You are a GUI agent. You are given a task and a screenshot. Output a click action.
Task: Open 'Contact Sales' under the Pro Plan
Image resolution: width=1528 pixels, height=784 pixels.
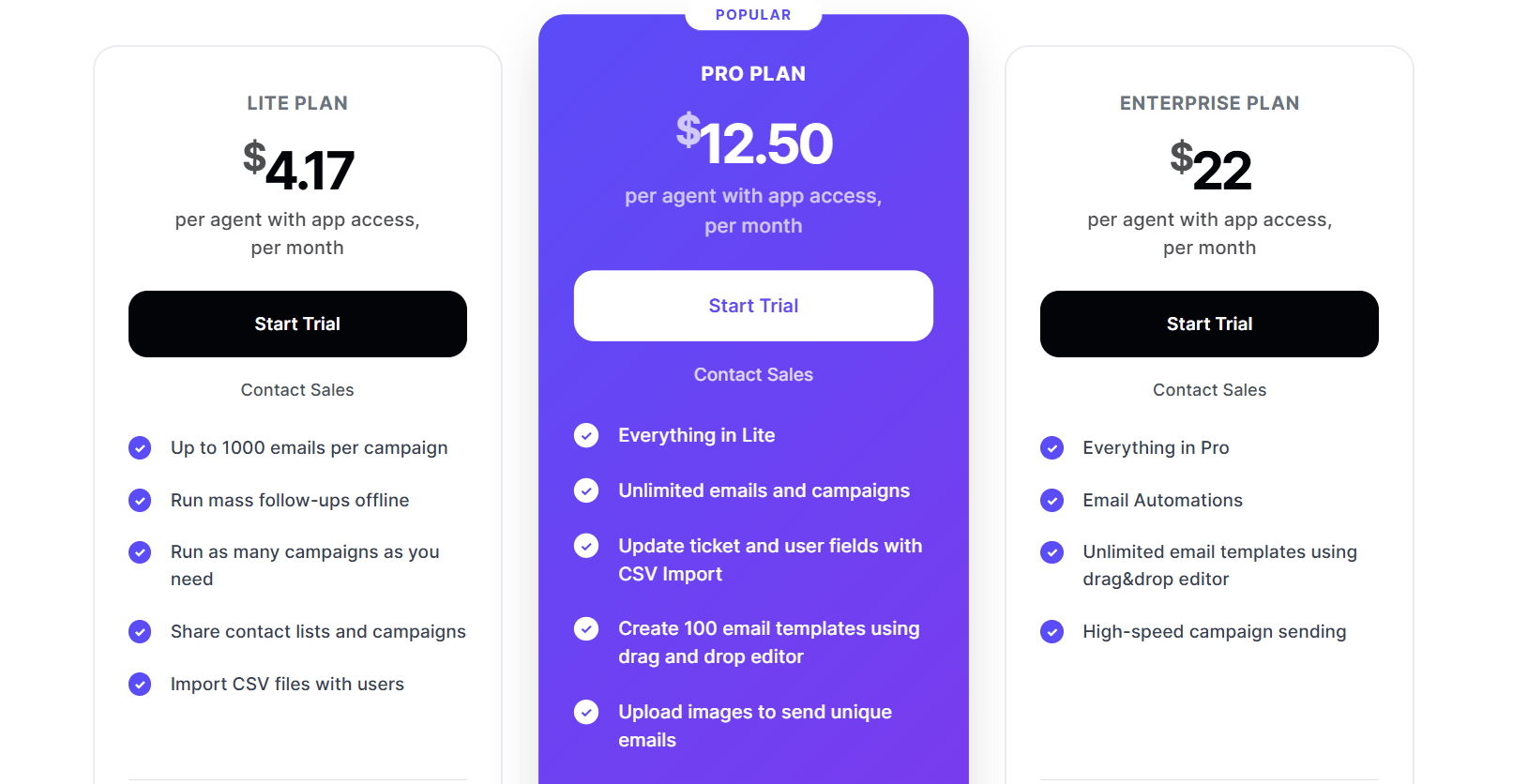[x=753, y=373]
